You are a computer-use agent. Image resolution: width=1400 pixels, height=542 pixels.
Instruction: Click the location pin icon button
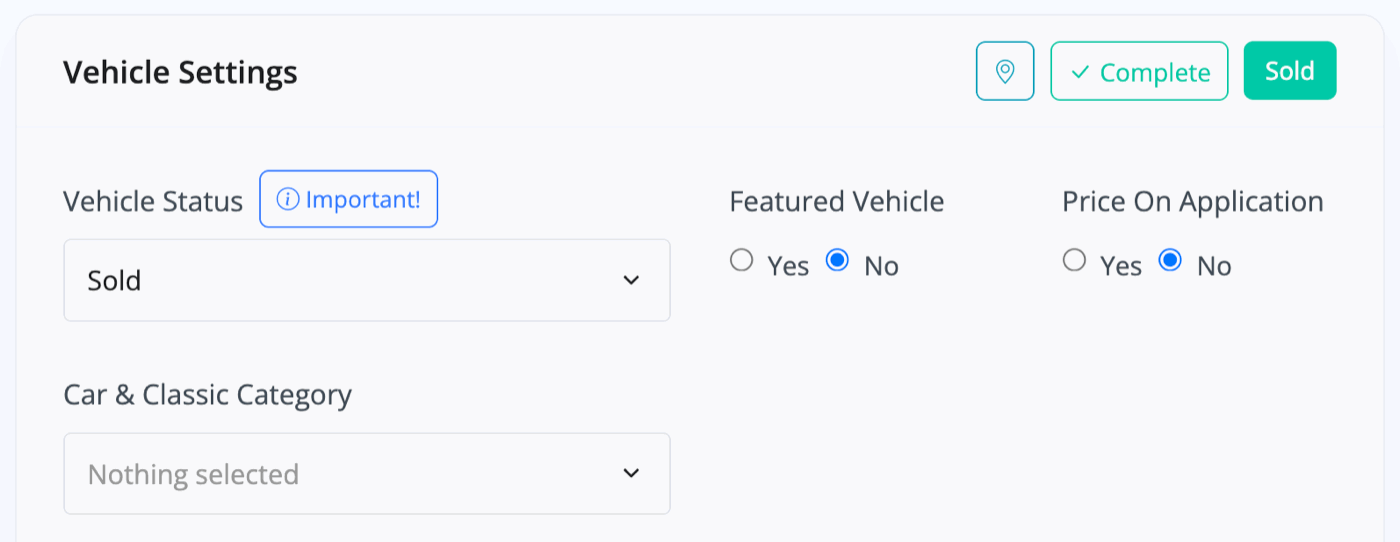(x=1005, y=71)
